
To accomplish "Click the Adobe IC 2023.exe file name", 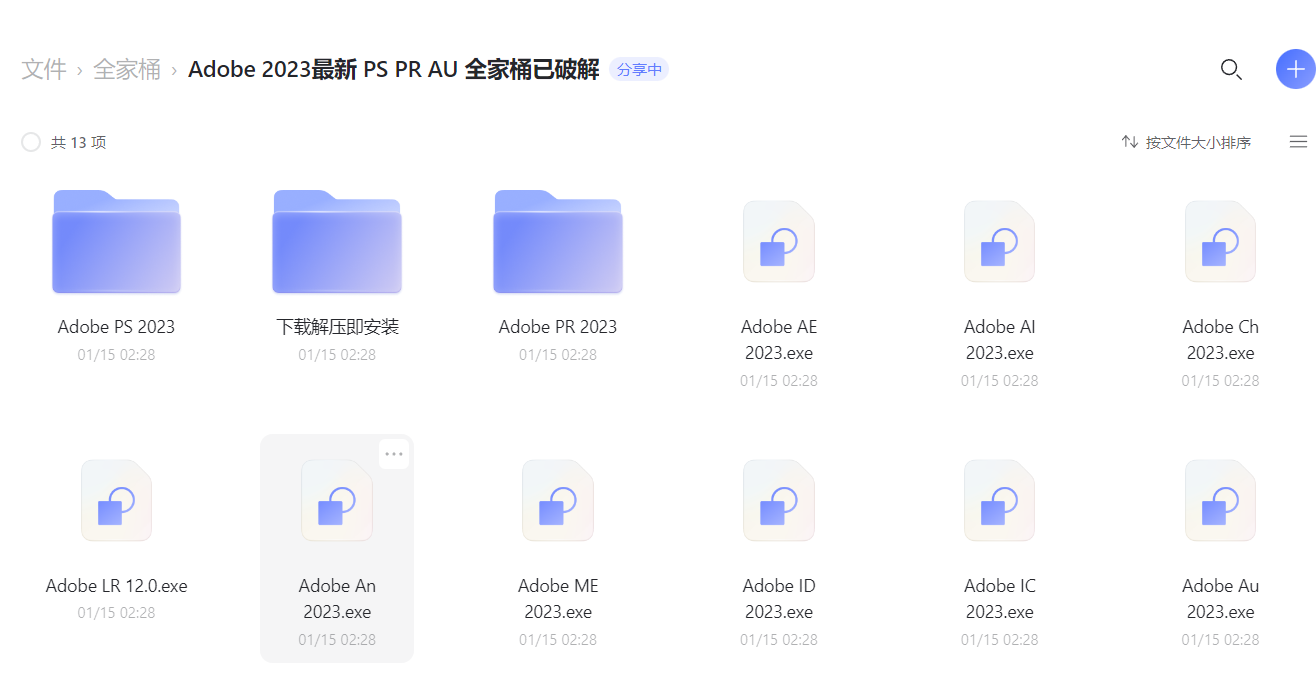I will tap(1000, 599).
